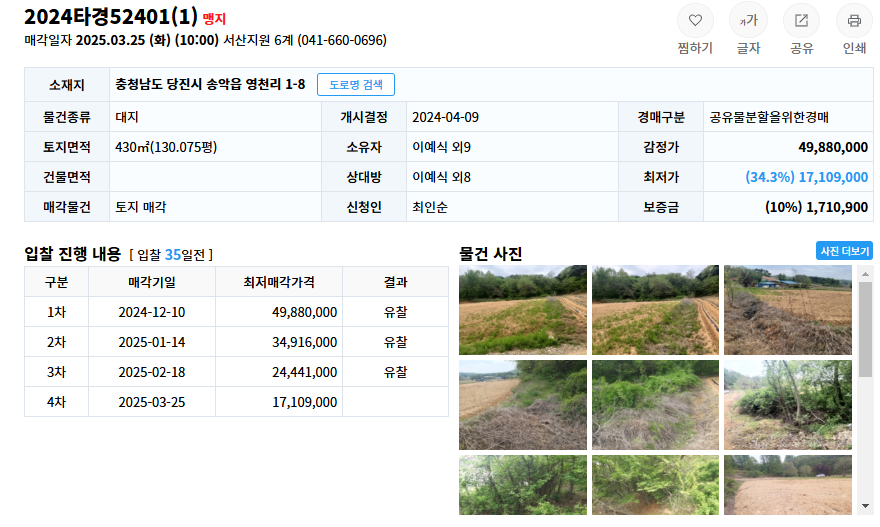Image resolution: width=880 pixels, height=527 pixels.
Task: Click the 매각기일 column header
Action: pyautogui.click(x=152, y=282)
